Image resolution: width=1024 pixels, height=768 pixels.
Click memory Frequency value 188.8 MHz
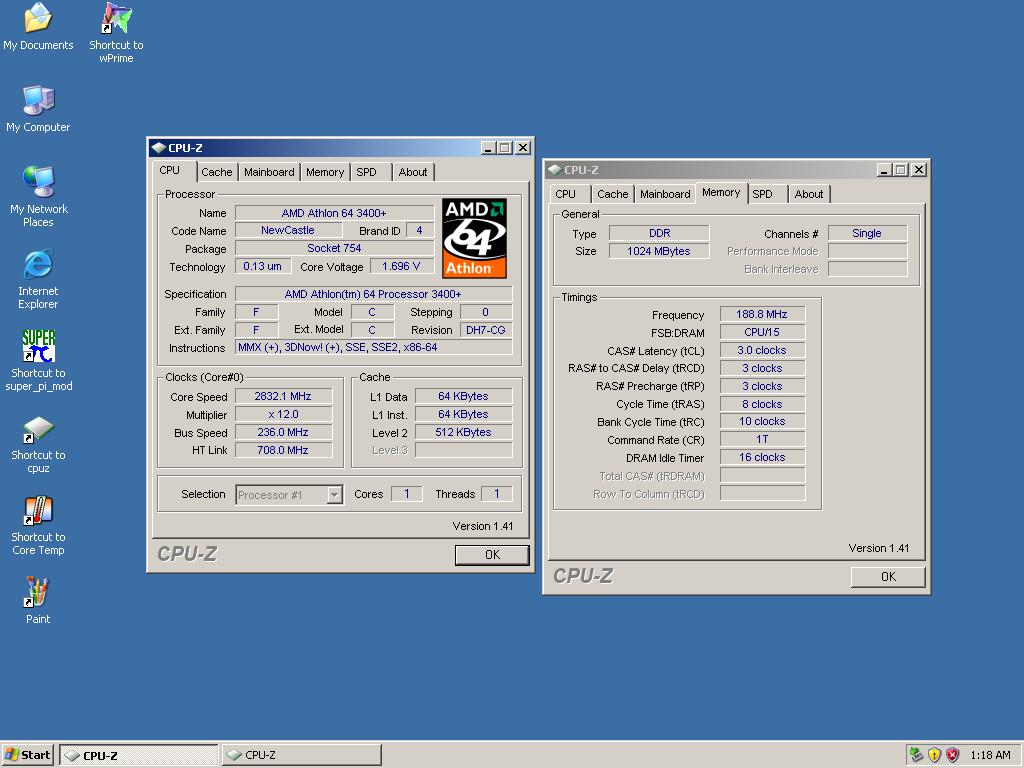pyautogui.click(x=762, y=314)
